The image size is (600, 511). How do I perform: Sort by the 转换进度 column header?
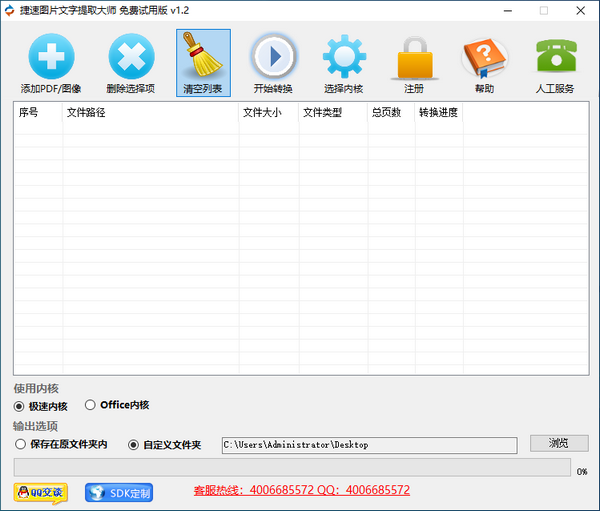click(439, 113)
